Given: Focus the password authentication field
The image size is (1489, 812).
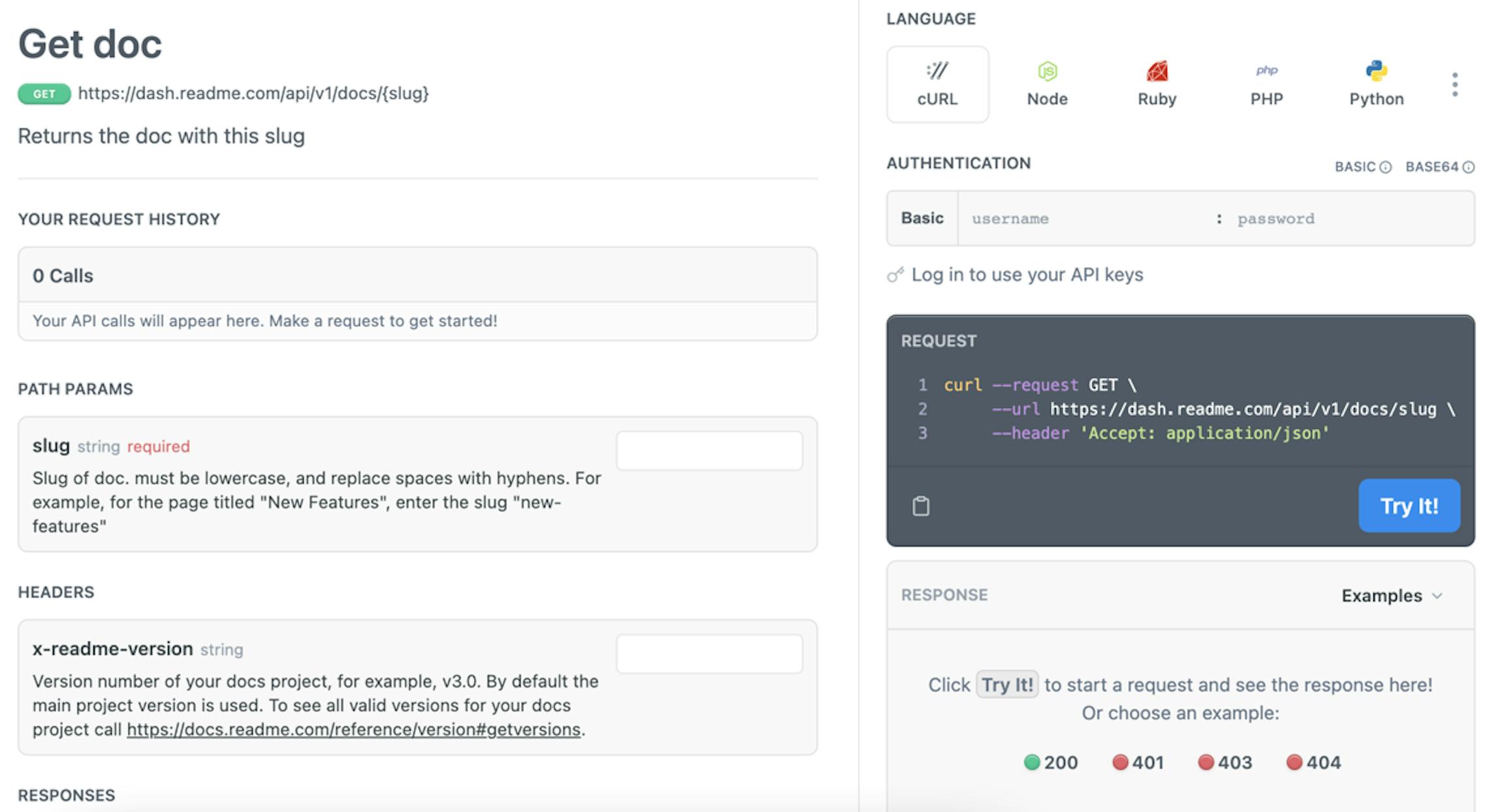Looking at the screenshot, I should coord(1351,219).
